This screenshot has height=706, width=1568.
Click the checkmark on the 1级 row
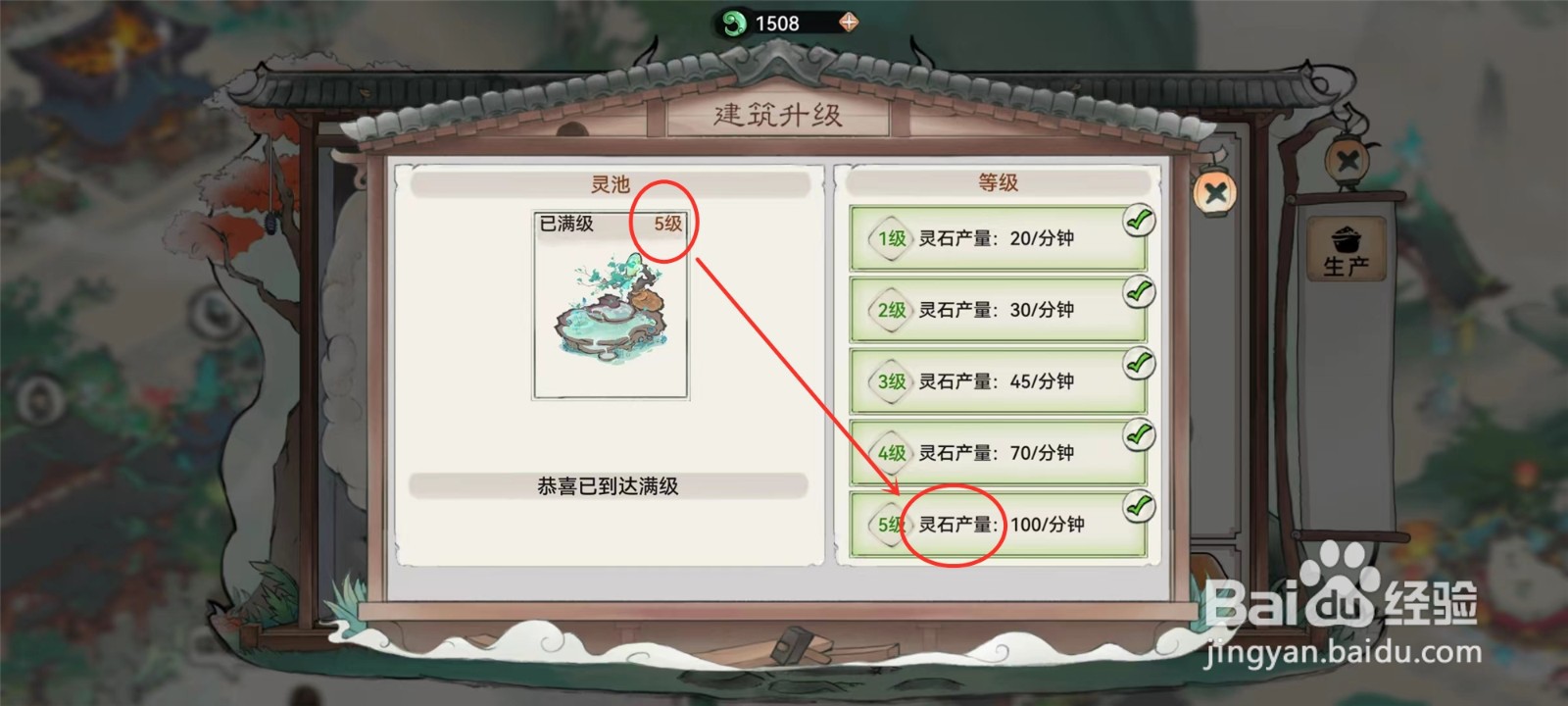coord(1138,221)
